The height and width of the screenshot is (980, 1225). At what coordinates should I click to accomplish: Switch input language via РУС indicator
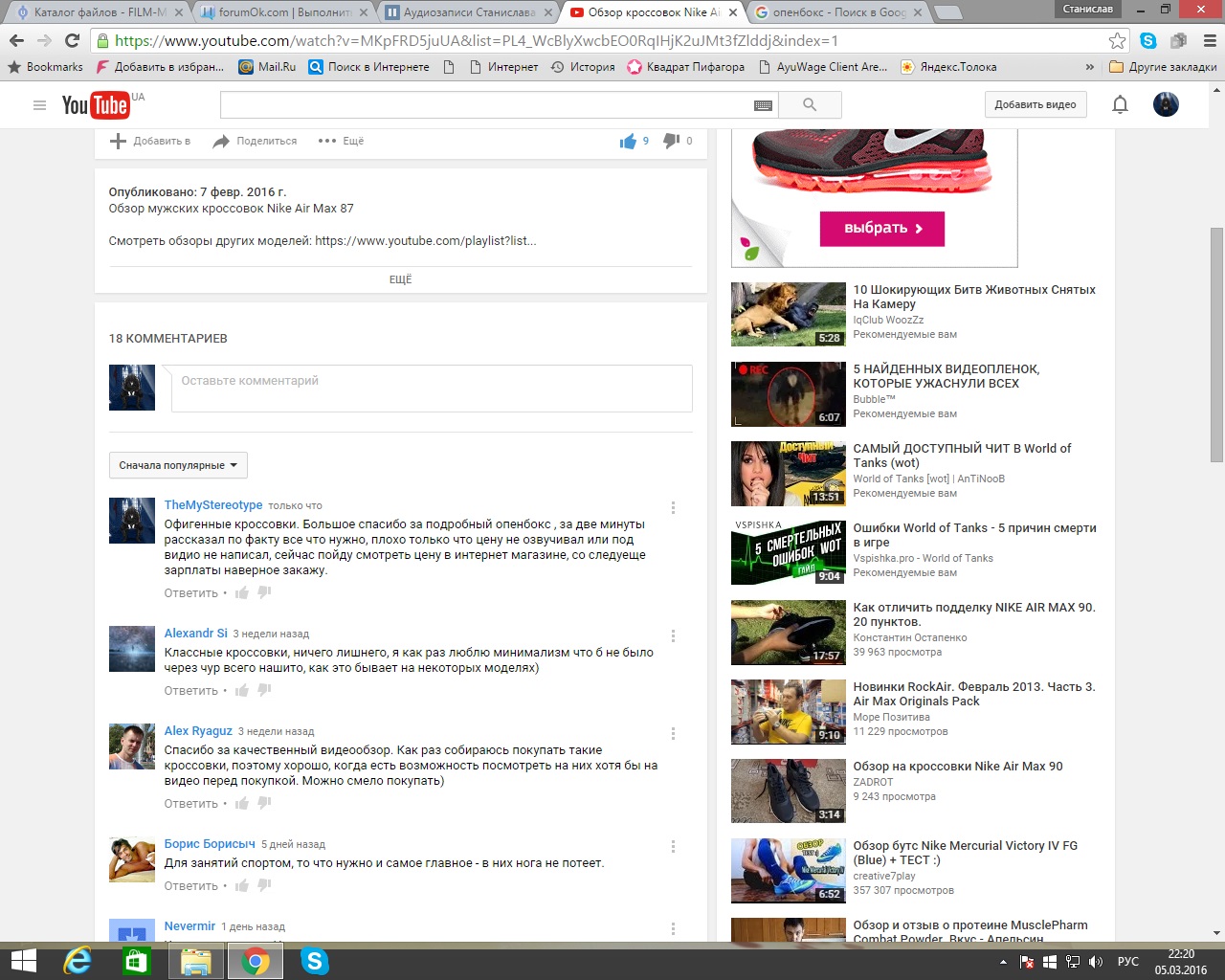pyautogui.click(x=1128, y=962)
